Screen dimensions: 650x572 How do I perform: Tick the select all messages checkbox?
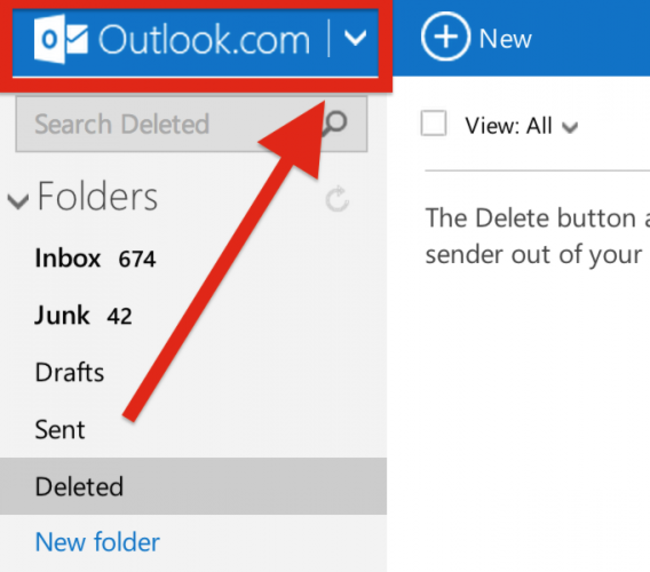(x=434, y=123)
